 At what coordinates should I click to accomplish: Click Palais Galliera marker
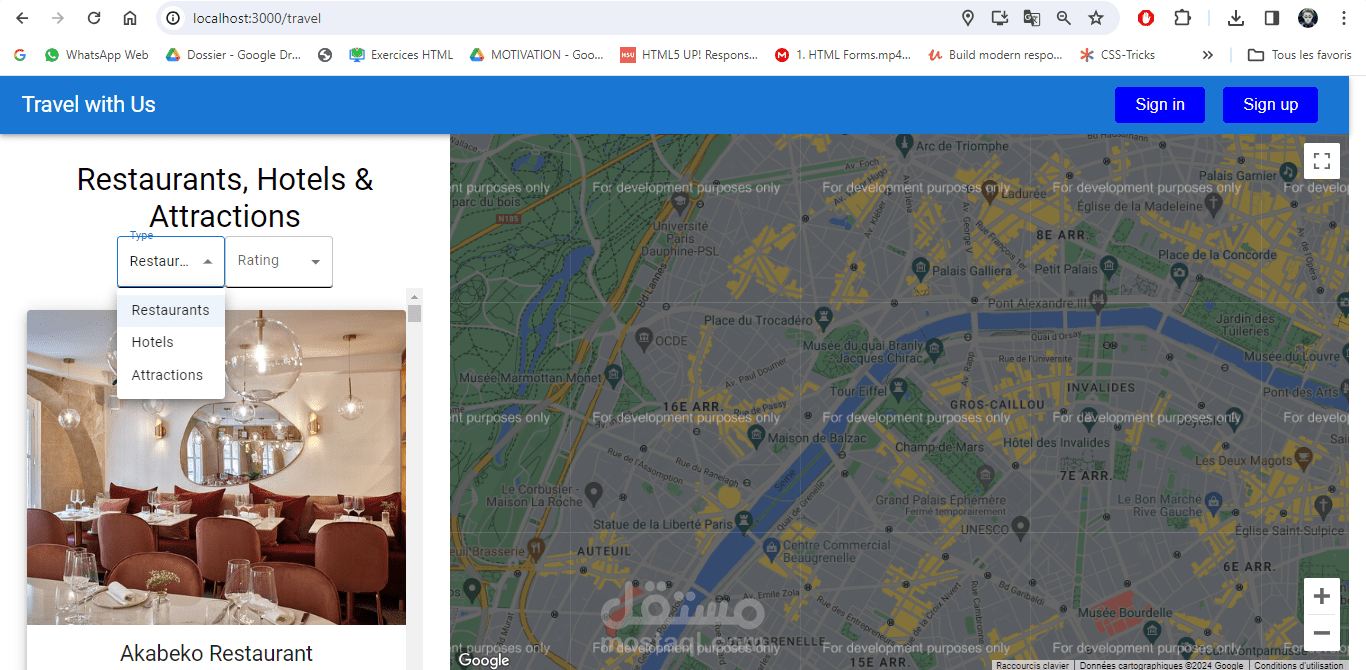[920, 267]
